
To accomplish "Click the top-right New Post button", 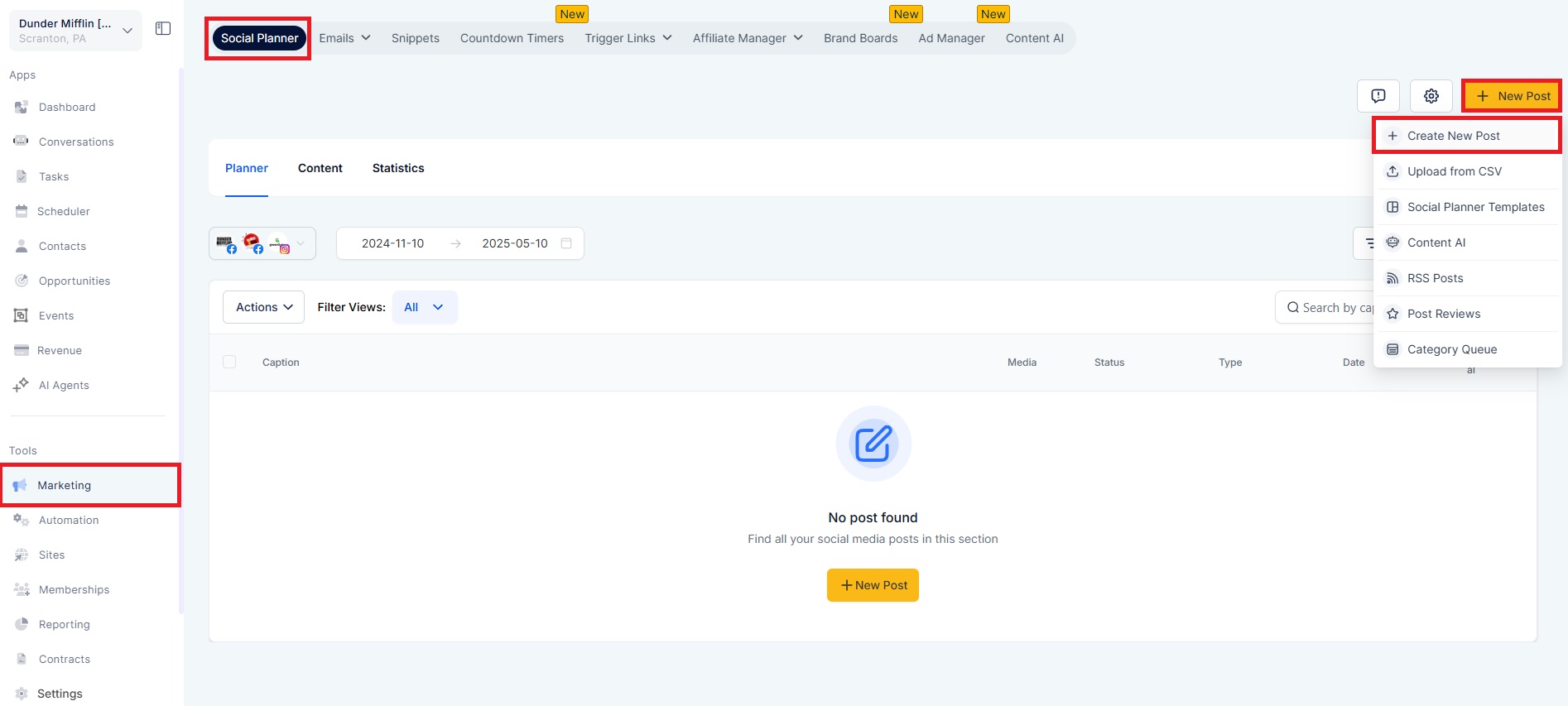I will coord(1512,96).
